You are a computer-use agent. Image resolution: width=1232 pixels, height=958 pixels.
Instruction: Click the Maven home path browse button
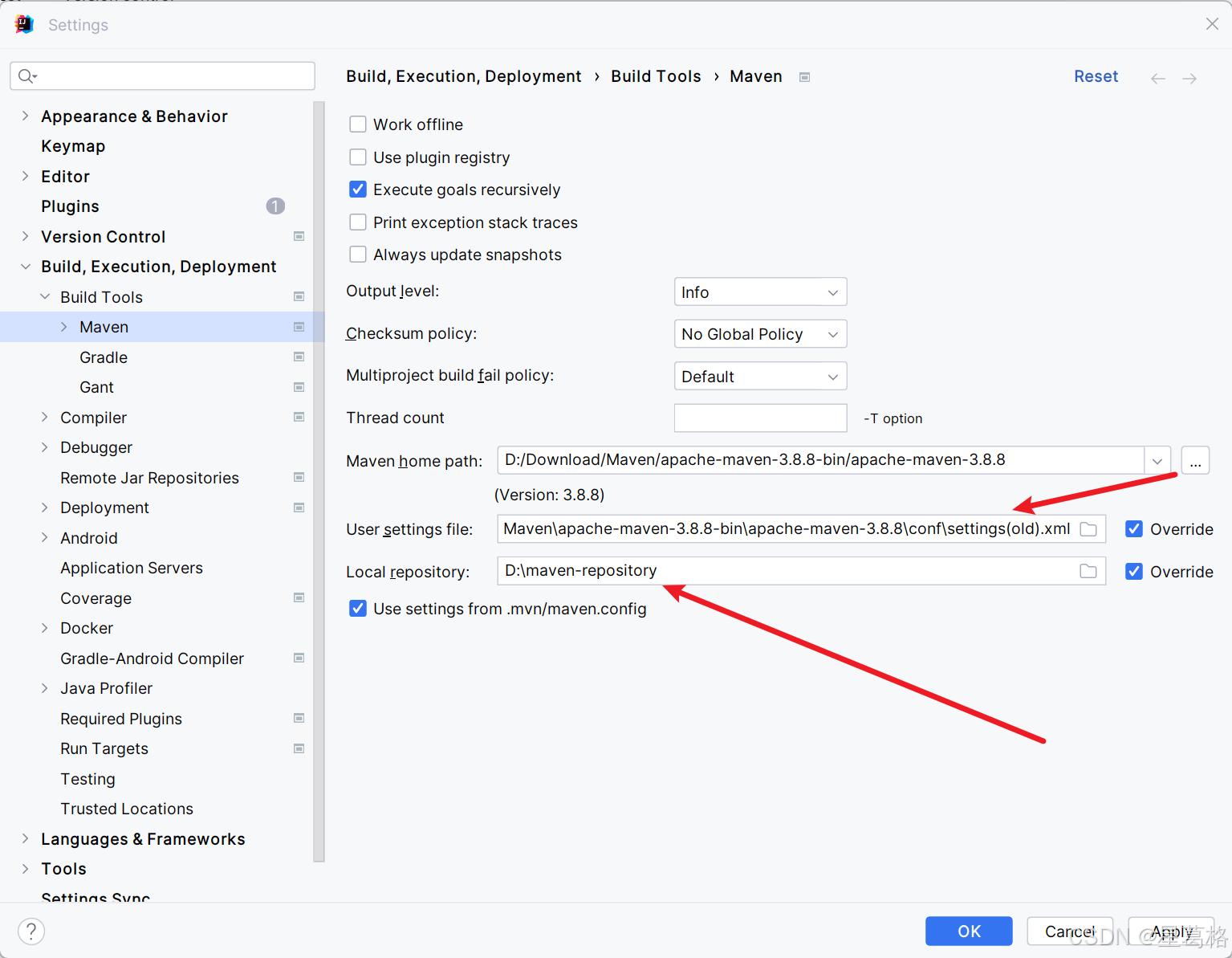(x=1195, y=461)
